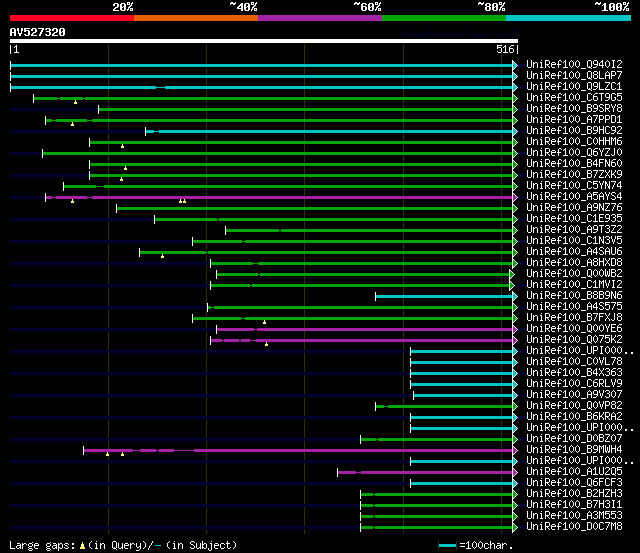Open the UniRef100_A7PPD1 hit label

pyautogui.click(x=574, y=120)
